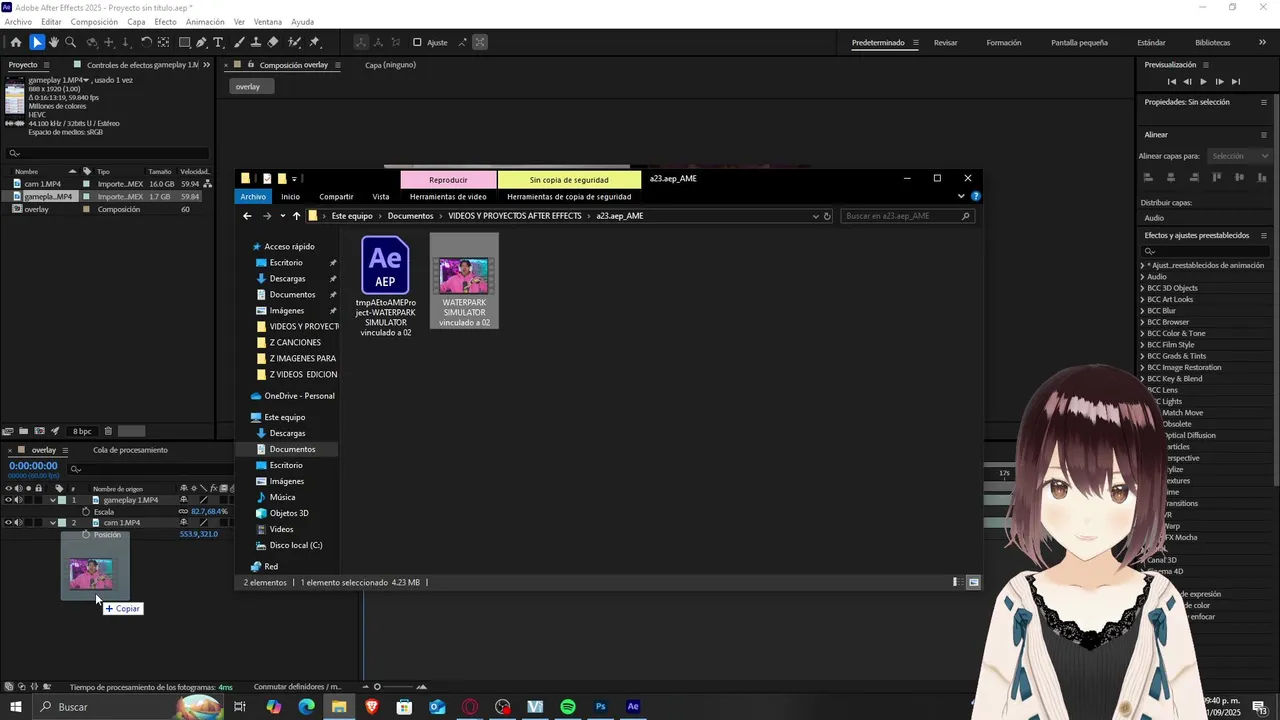Click the Windows Start button
The width and height of the screenshot is (1280, 720).
tap(15, 707)
